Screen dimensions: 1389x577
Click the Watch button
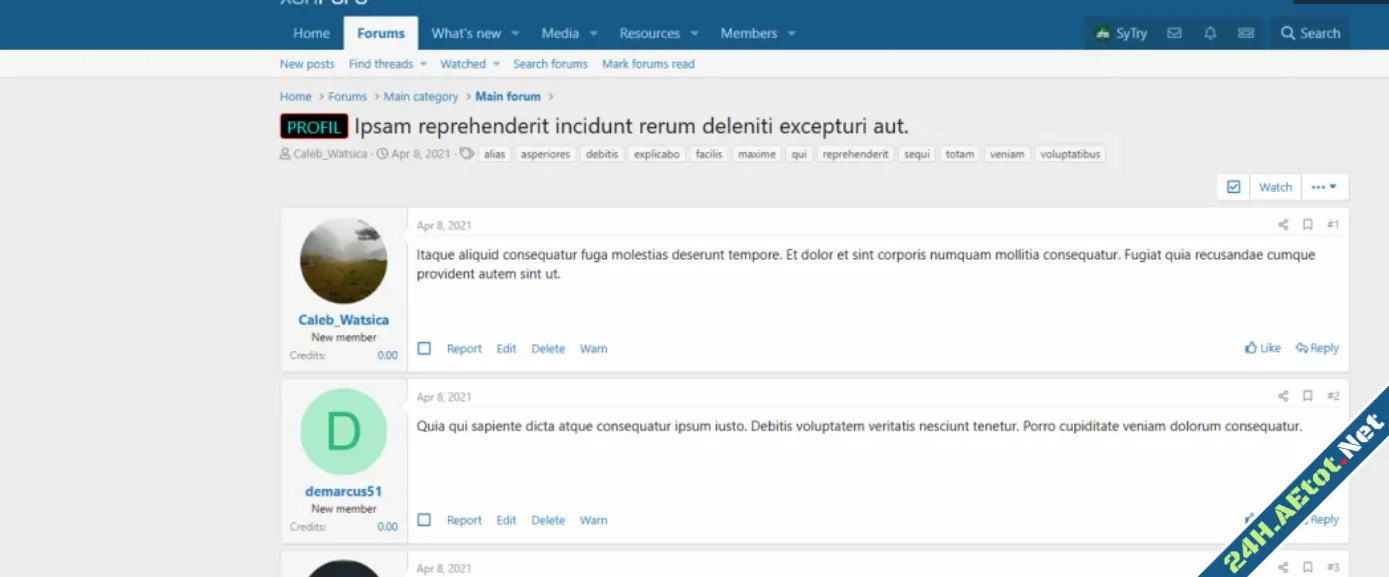(x=1275, y=187)
